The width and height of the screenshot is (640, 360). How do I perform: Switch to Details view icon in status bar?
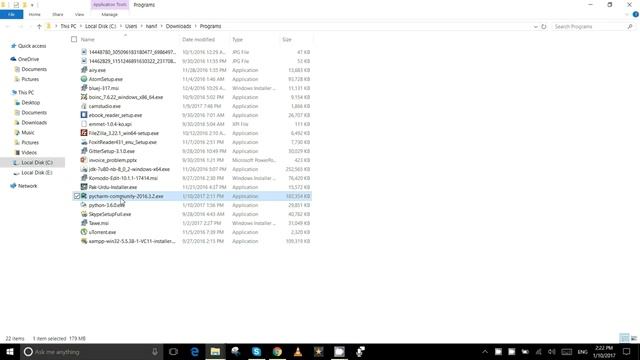click(x=624, y=338)
